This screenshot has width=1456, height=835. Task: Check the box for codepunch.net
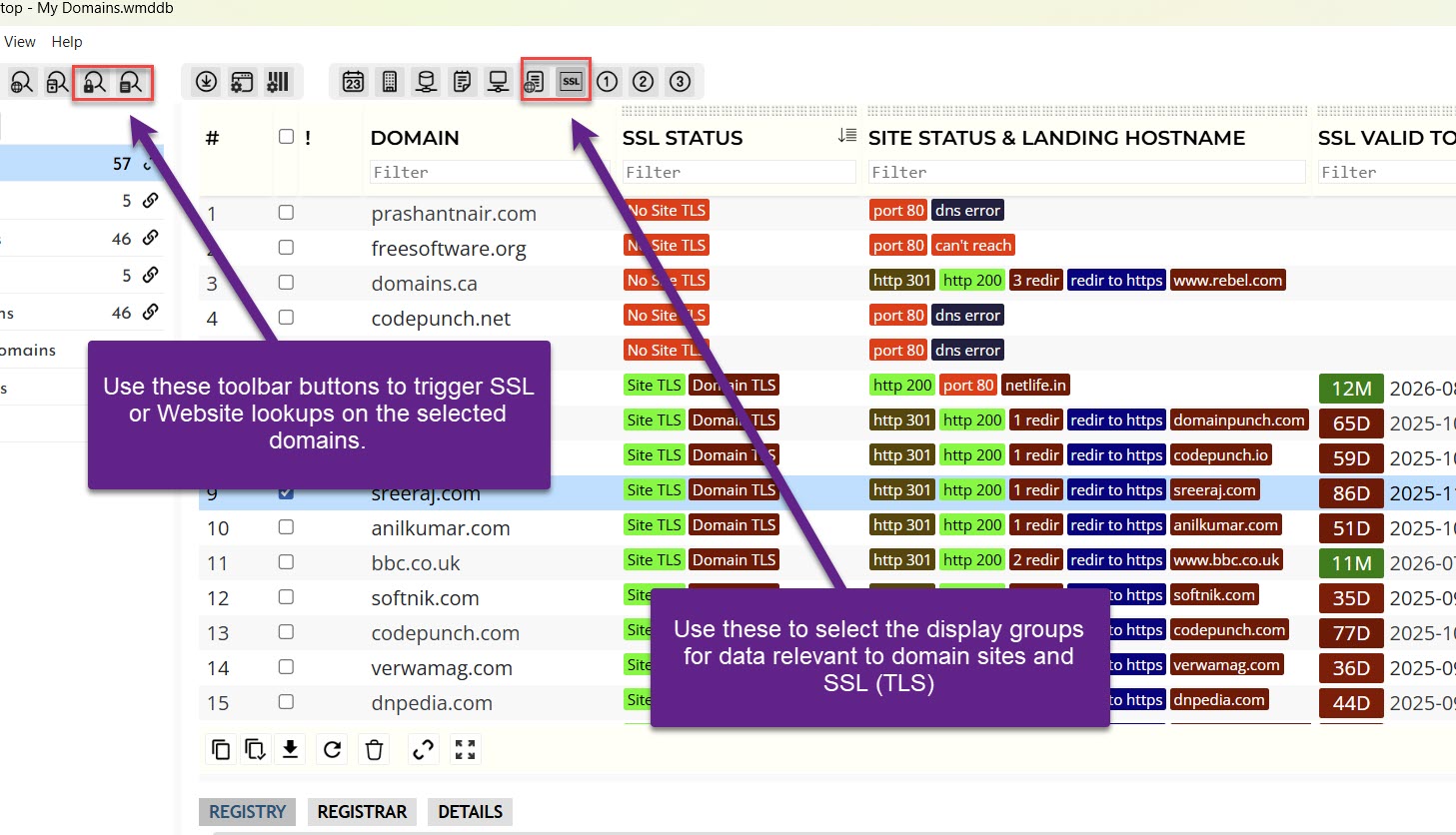[286, 318]
